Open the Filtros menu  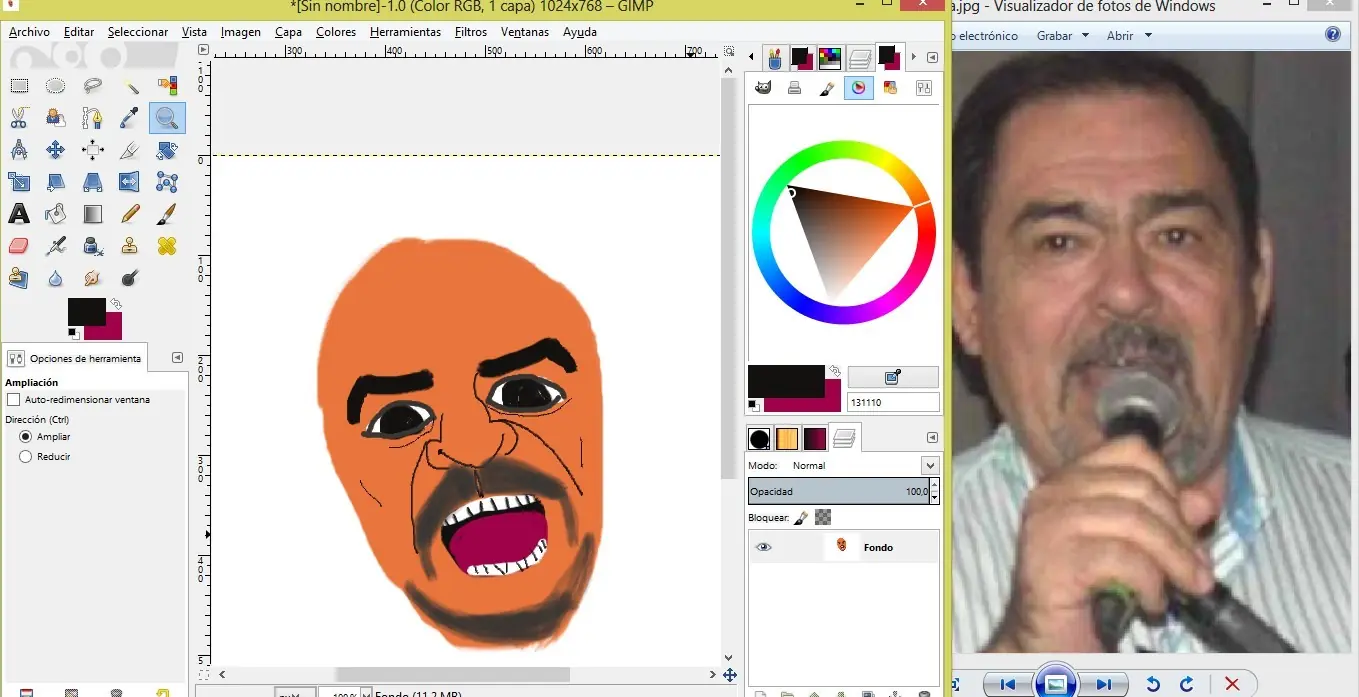click(470, 32)
